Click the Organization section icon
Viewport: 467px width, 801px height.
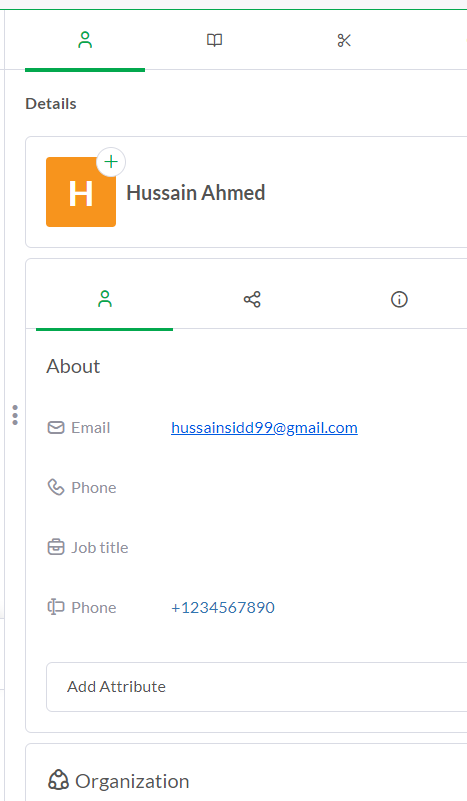pos(58,781)
